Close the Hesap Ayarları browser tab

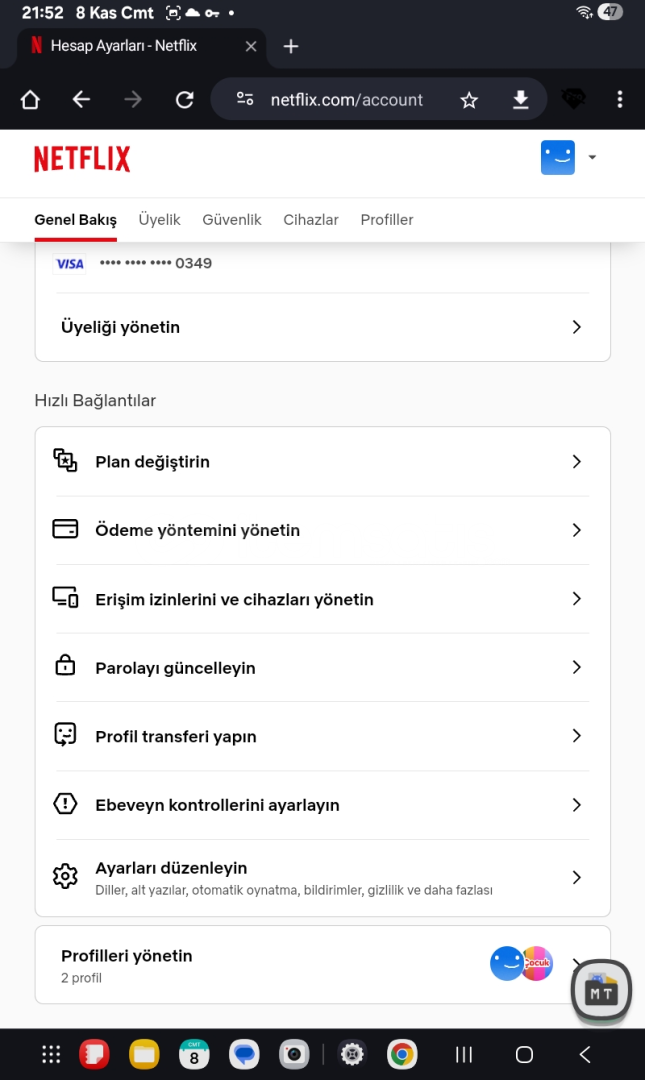click(251, 46)
